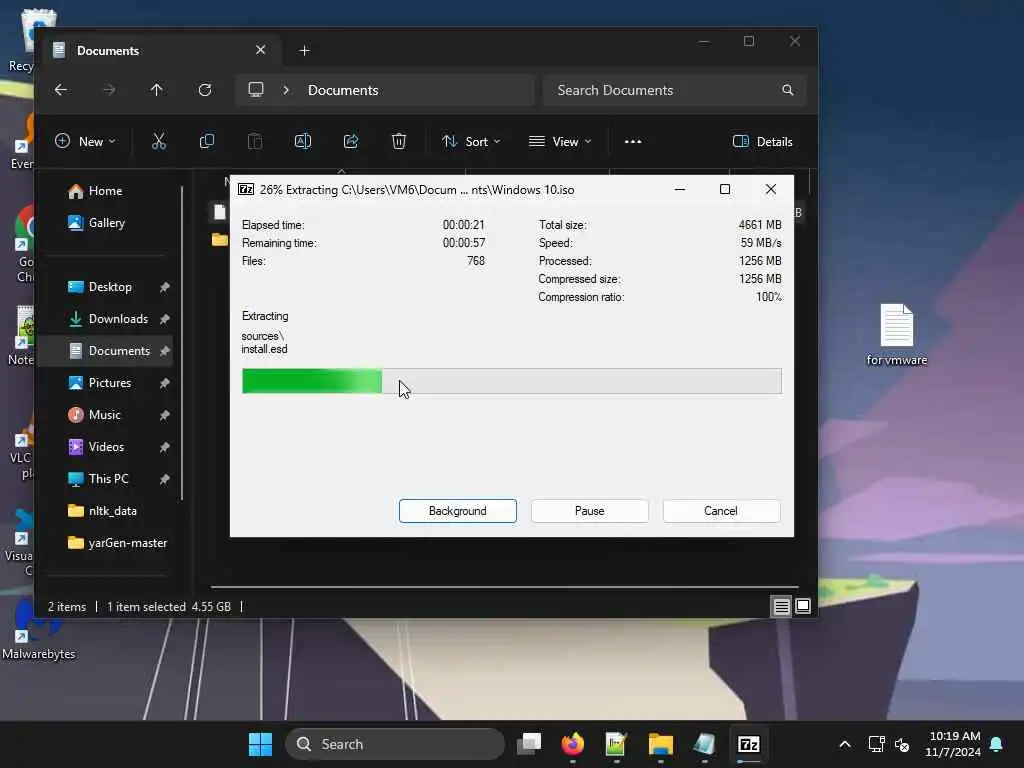Close the Documents tab

(261, 50)
